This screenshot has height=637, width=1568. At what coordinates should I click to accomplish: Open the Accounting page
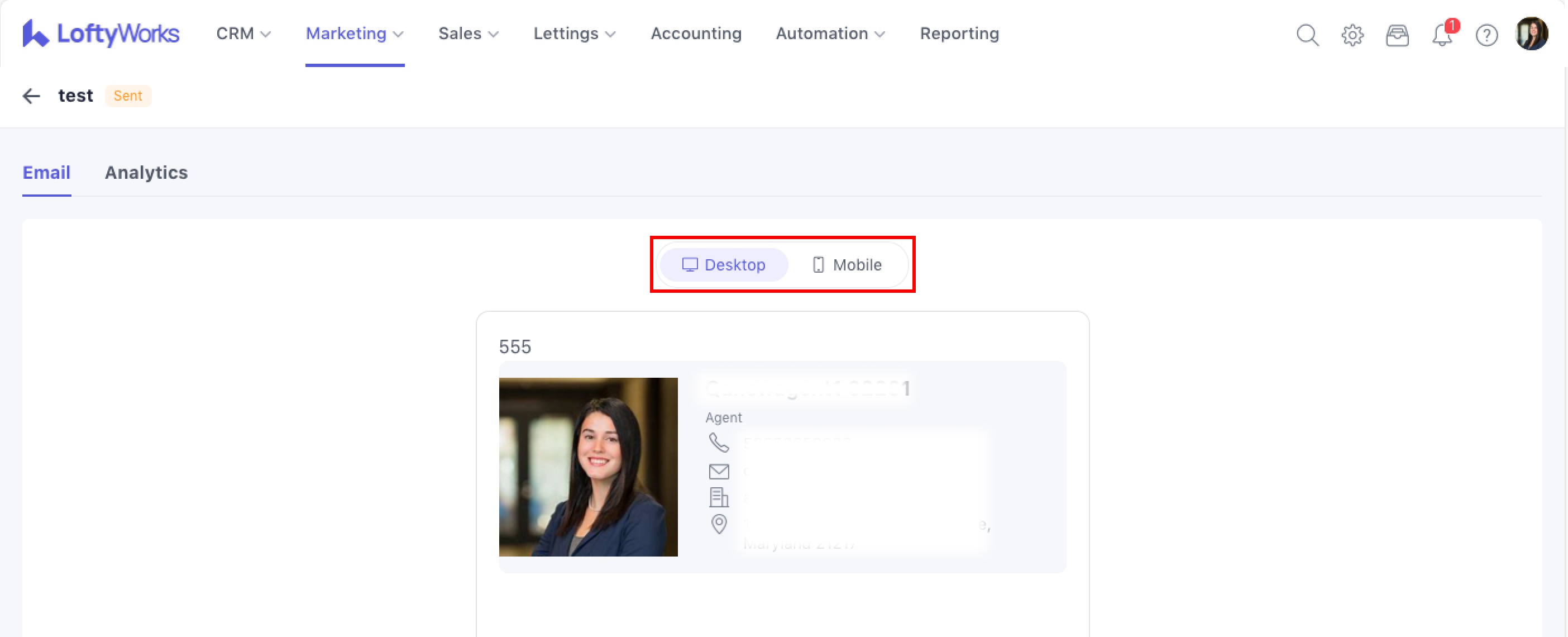click(x=696, y=34)
